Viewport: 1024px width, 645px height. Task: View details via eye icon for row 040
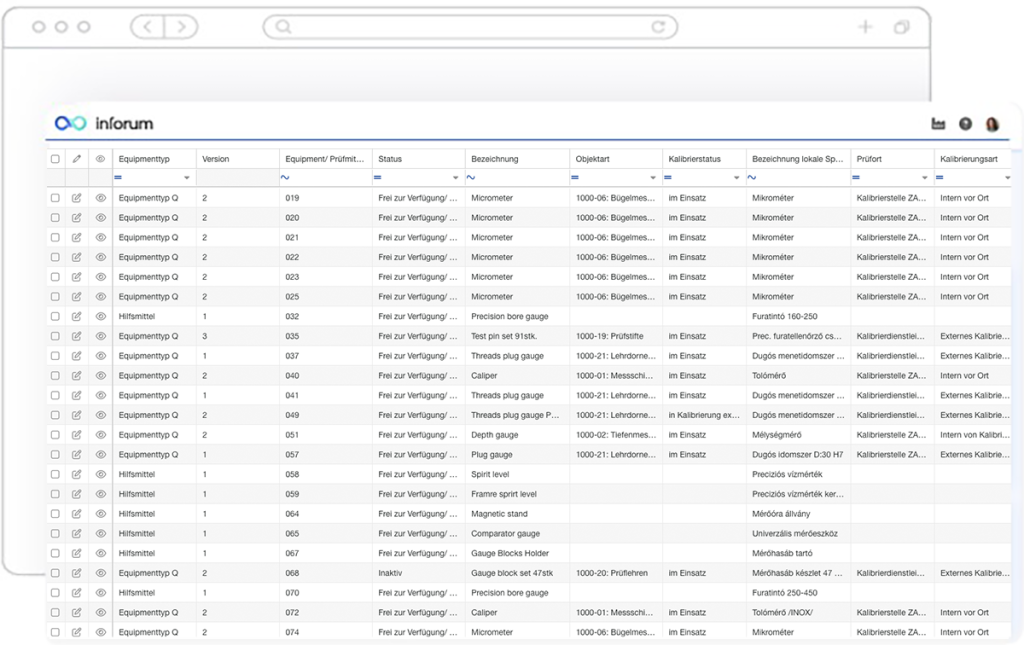(x=101, y=376)
